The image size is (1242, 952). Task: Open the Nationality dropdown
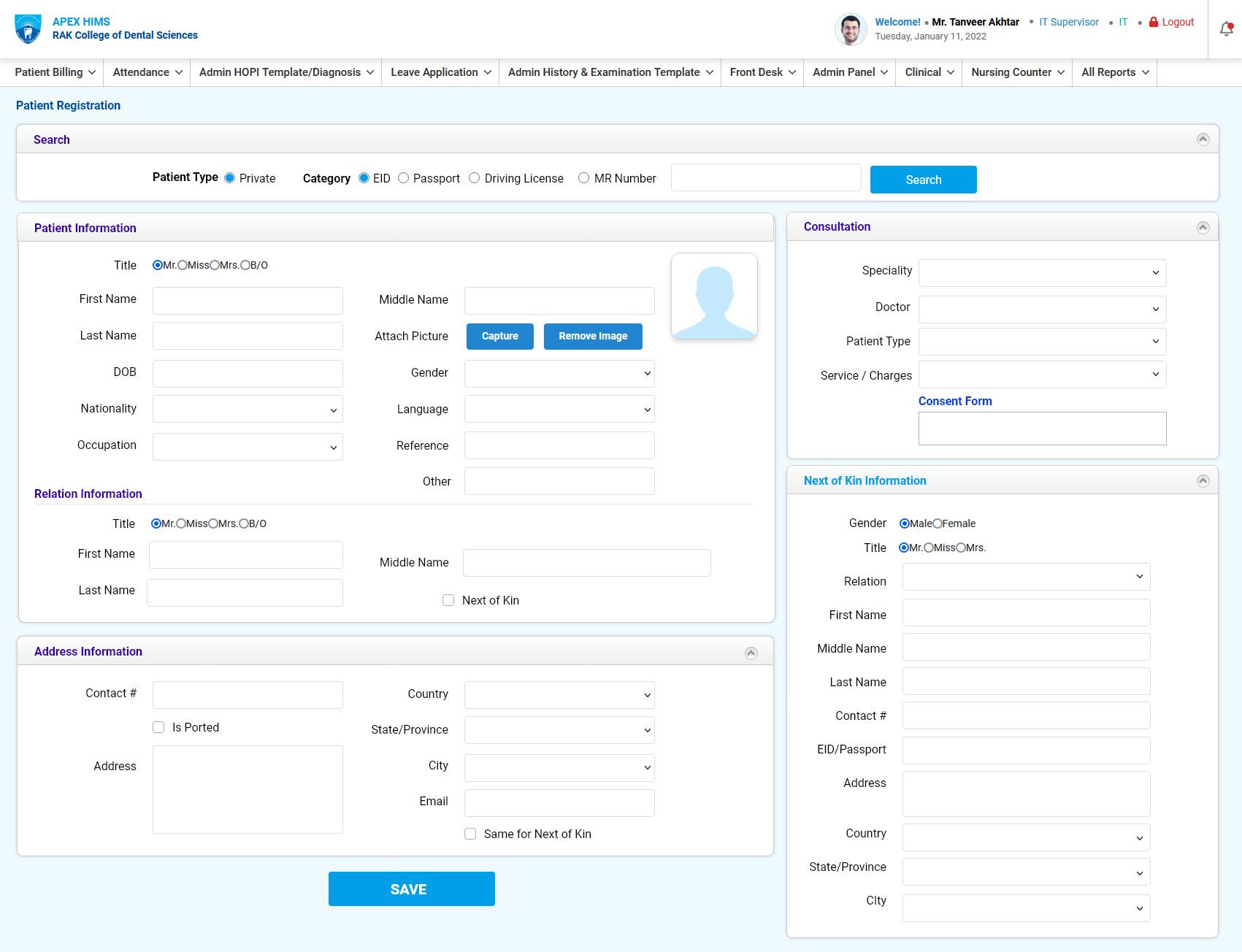pos(248,409)
